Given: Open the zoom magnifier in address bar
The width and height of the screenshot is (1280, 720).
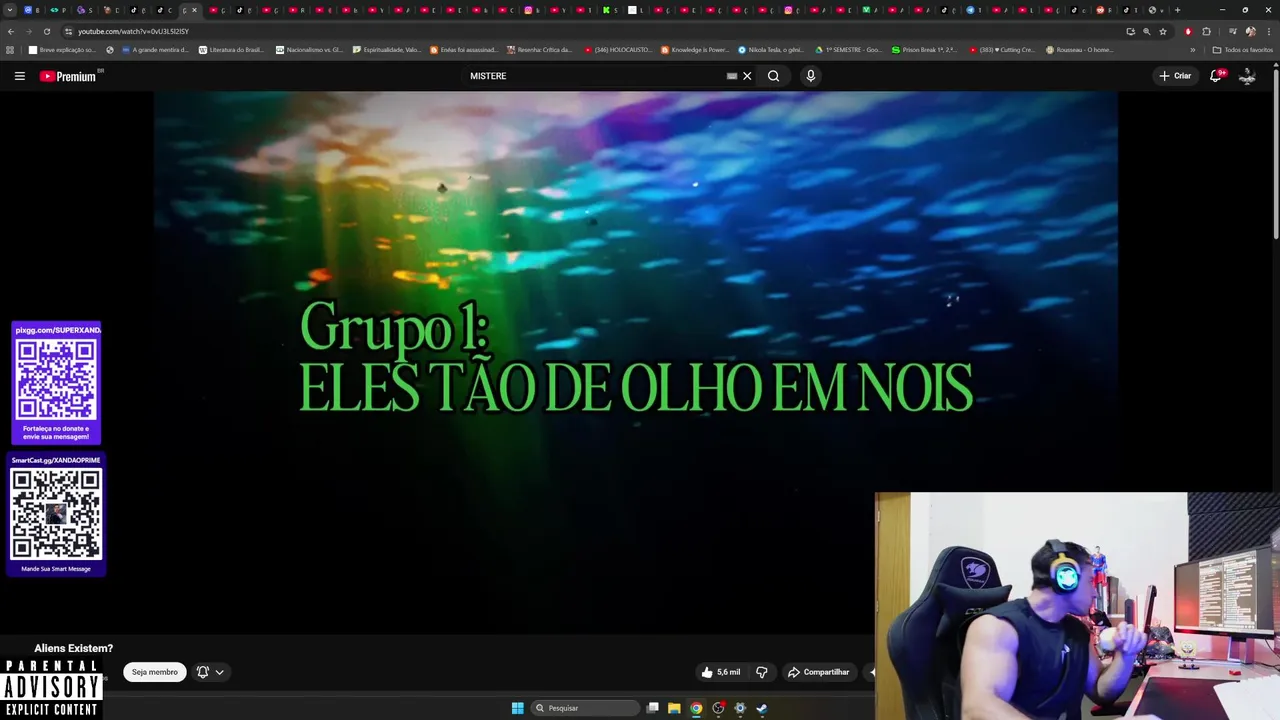Looking at the screenshot, I should (1146, 31).
